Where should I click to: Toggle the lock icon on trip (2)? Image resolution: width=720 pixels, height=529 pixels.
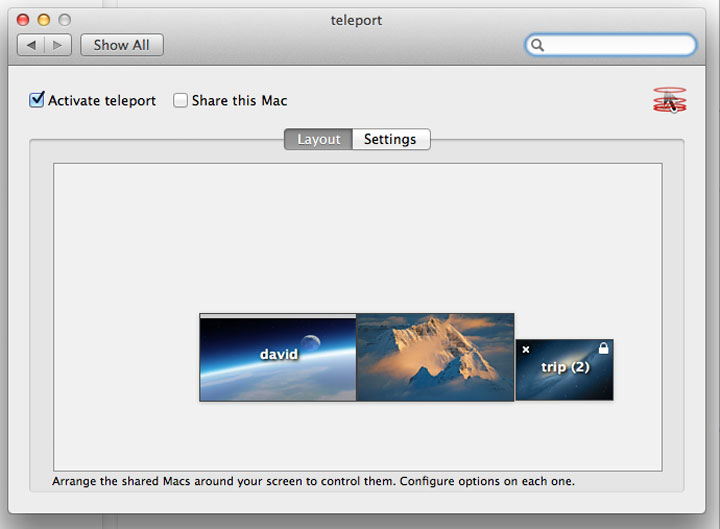click(603, 348)
